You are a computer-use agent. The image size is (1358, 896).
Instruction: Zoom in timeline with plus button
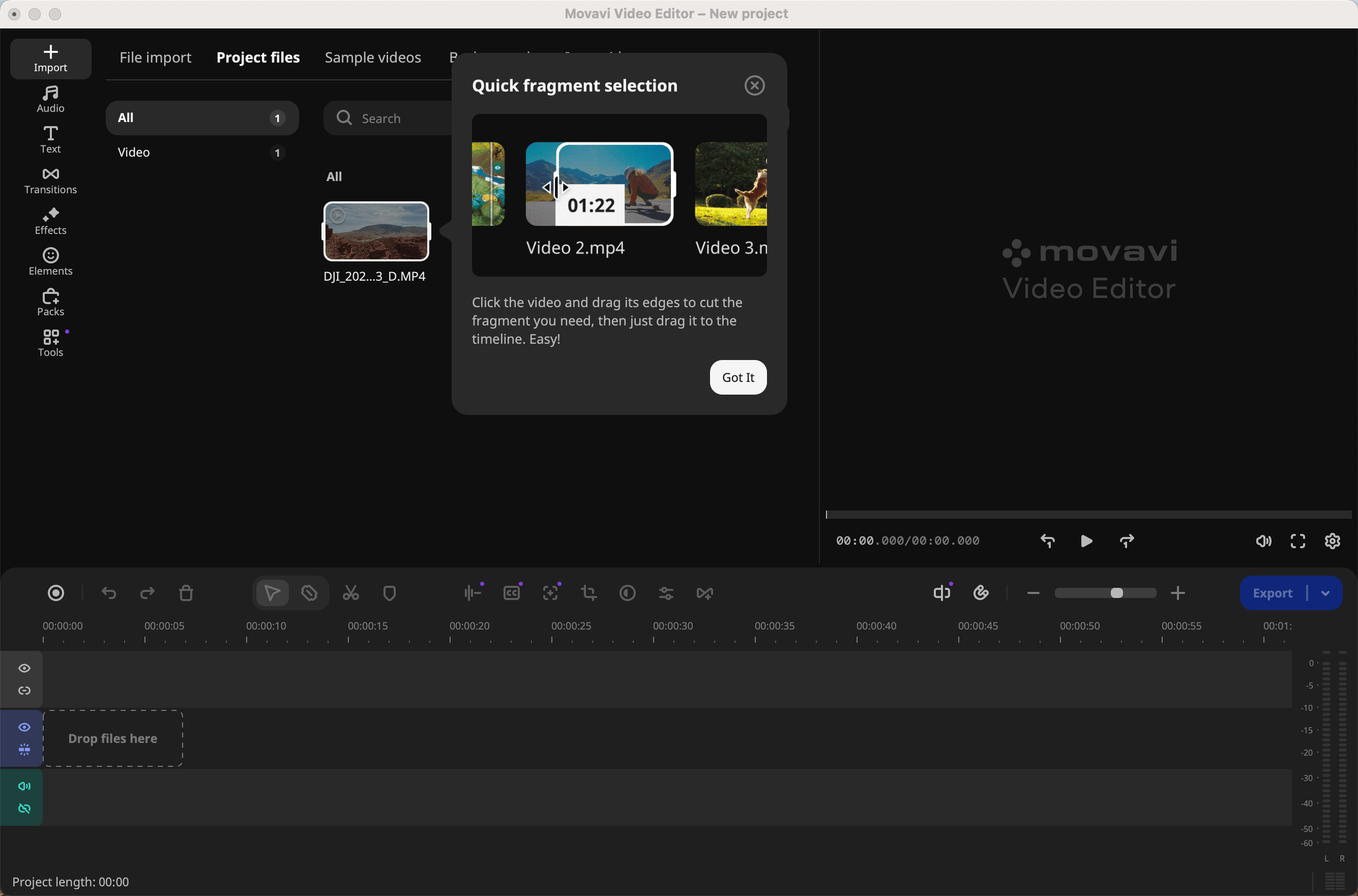[1177, 593]
